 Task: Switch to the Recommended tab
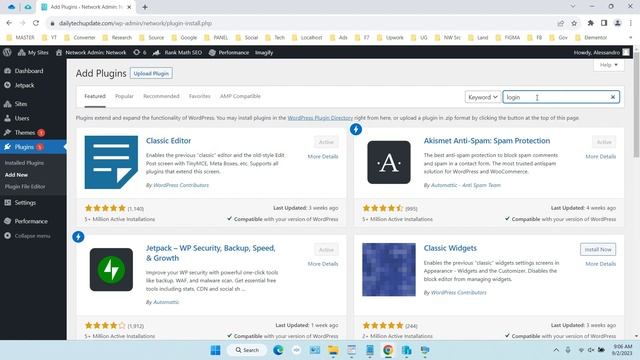161,96
